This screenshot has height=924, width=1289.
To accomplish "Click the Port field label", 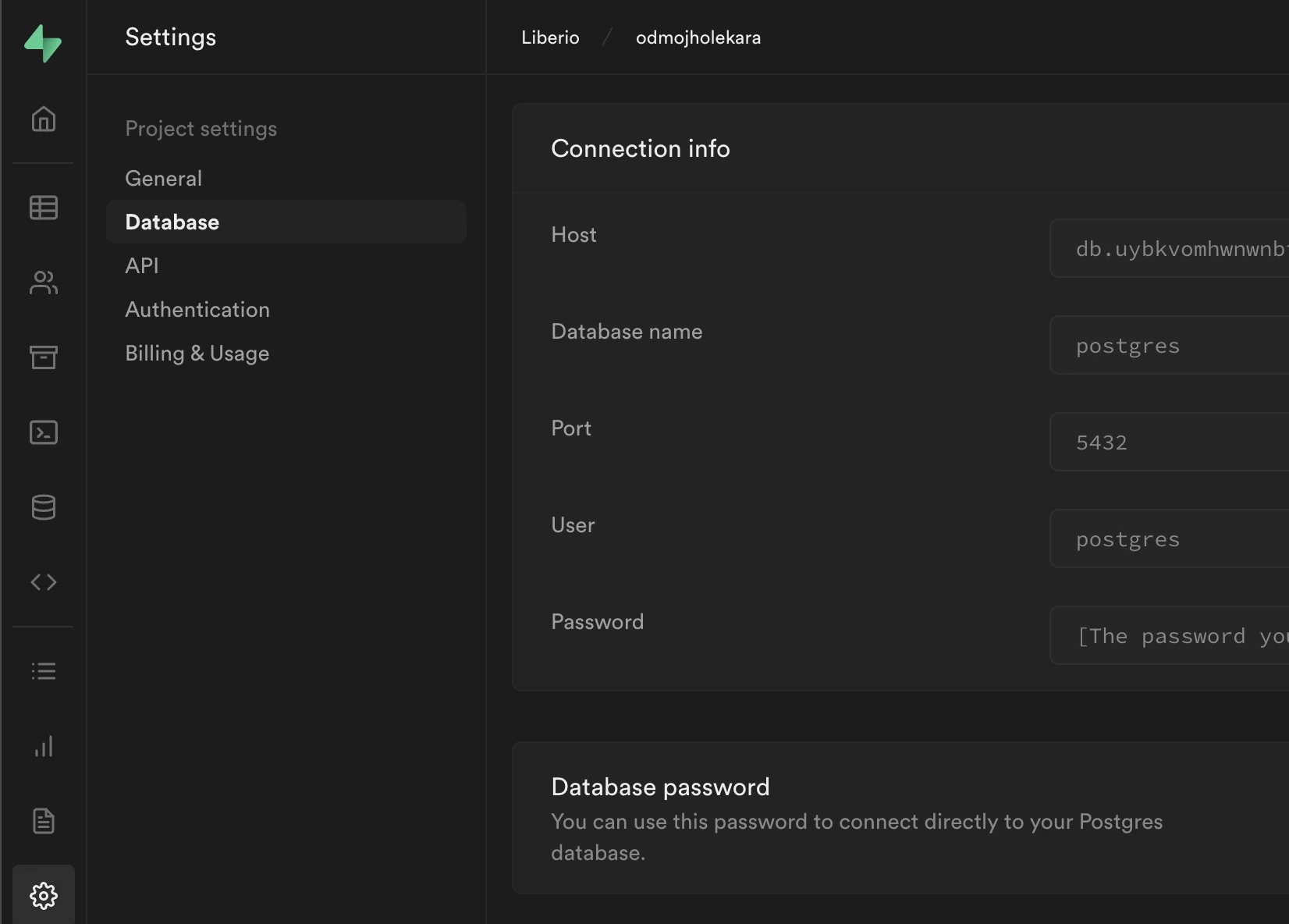I will (571, 428).
